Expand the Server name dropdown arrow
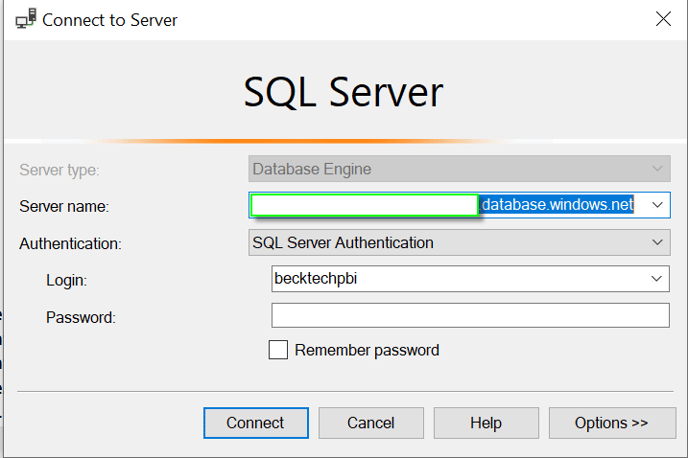This screenshot has height=458, width=688. pos(657,205)
